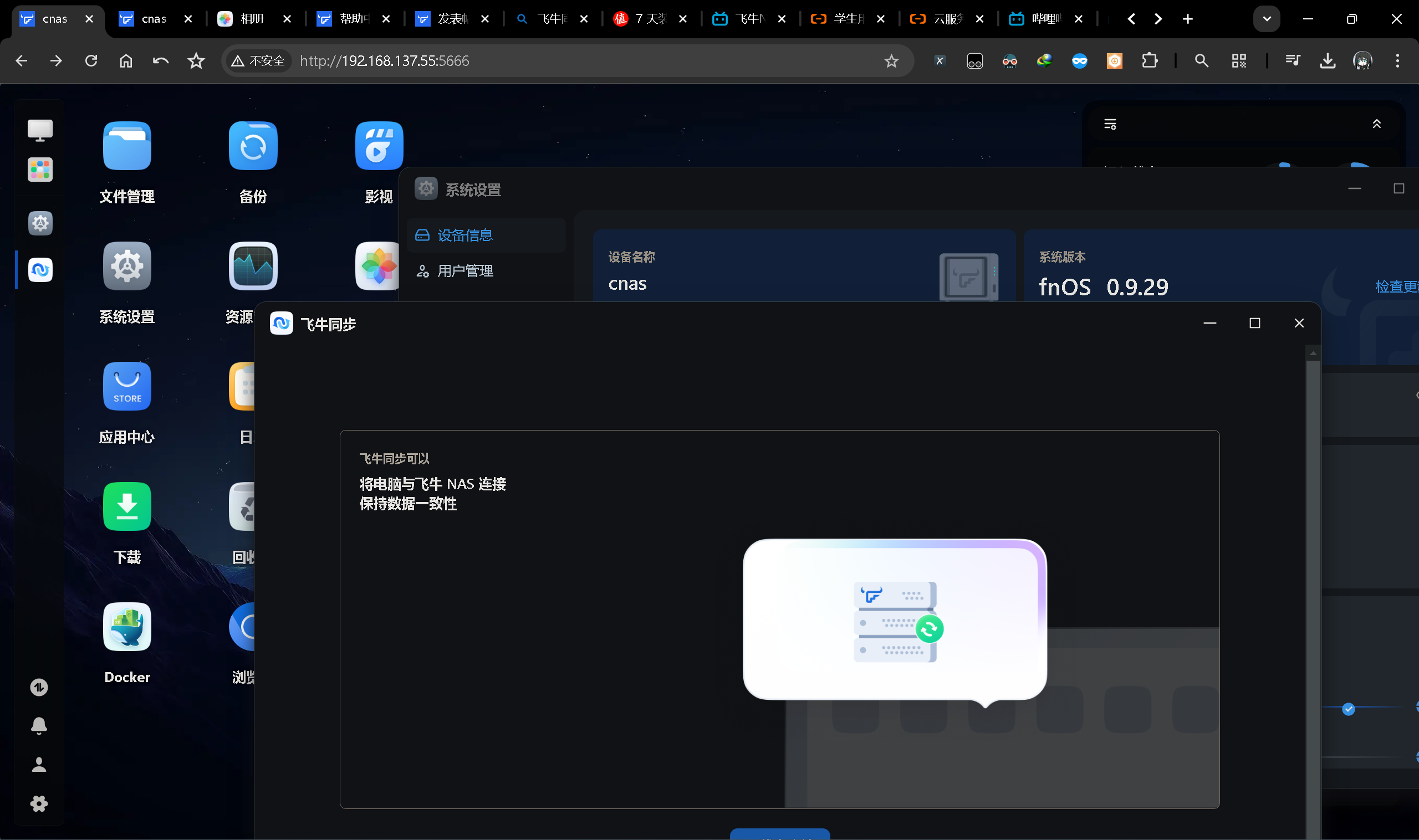The image size is (1419, 840).
Task: Open the user account icon in the sidebar
Action: click(x=39, y=765)
